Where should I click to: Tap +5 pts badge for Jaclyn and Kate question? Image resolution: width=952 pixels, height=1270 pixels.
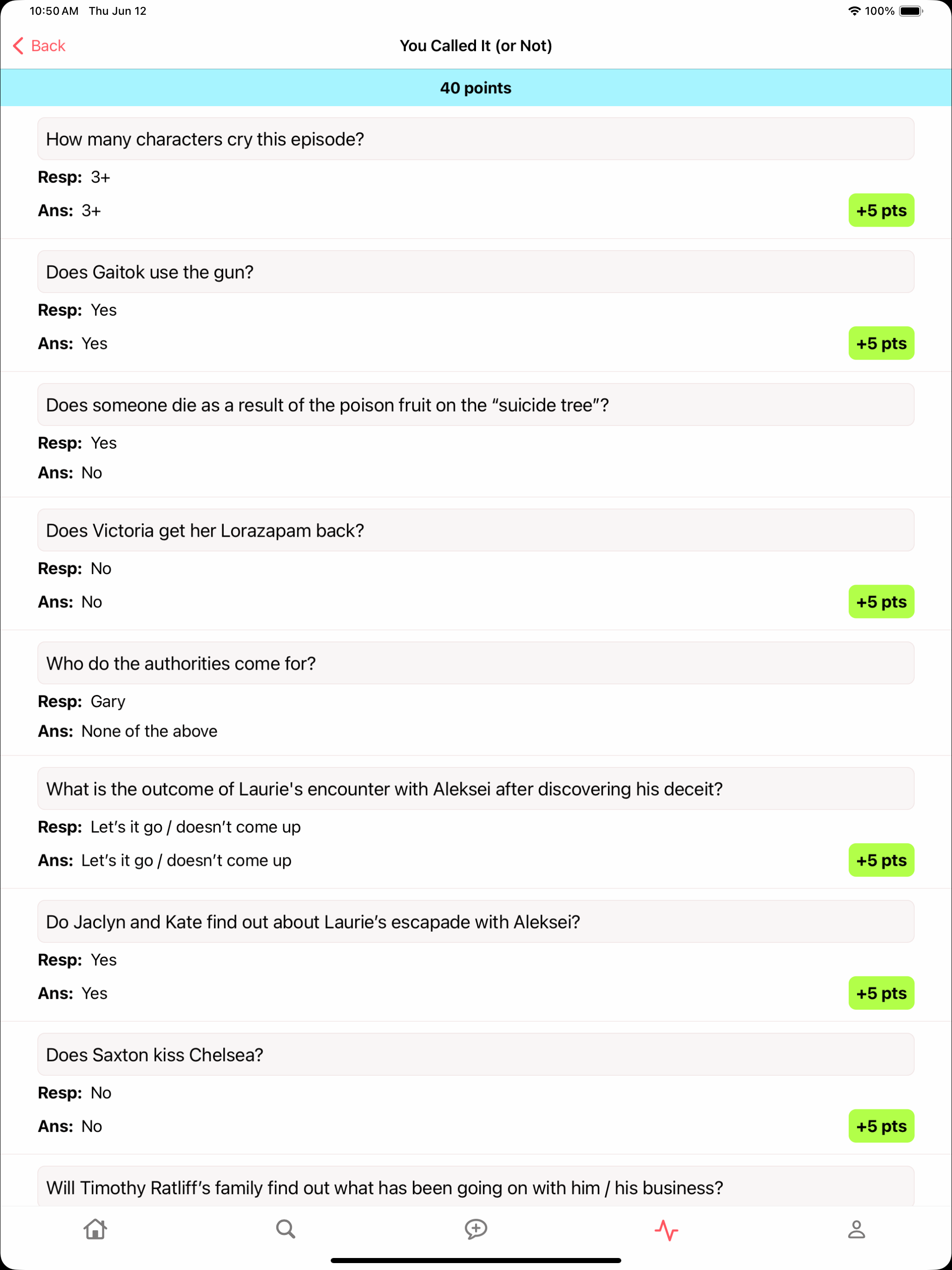[x=881, y=993]
